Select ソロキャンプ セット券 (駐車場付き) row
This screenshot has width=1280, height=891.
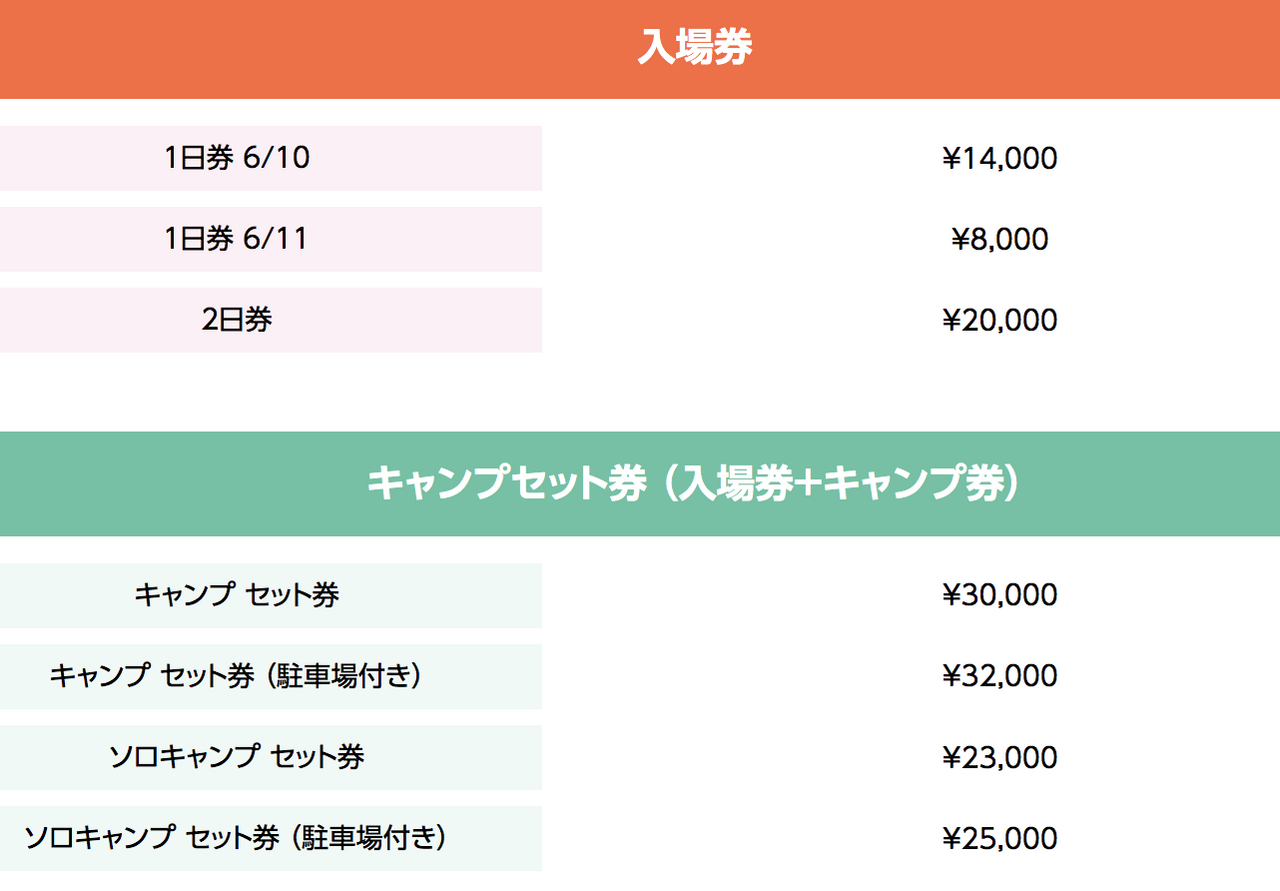click(271, 838)
